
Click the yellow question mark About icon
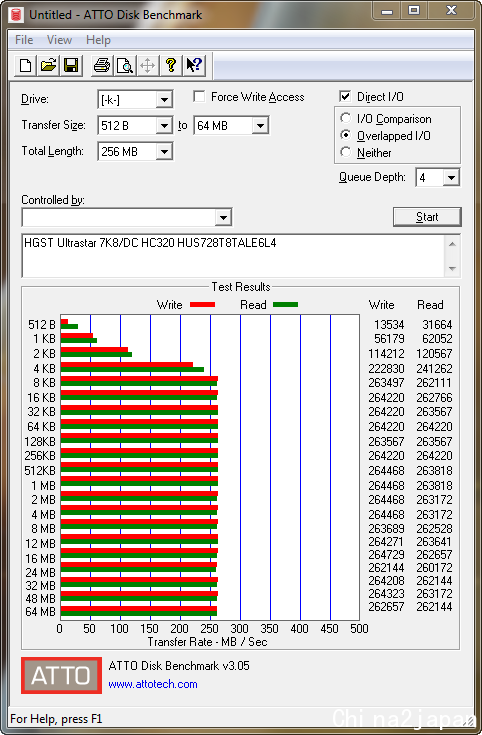pyautogui.click(x=171, y=65)
